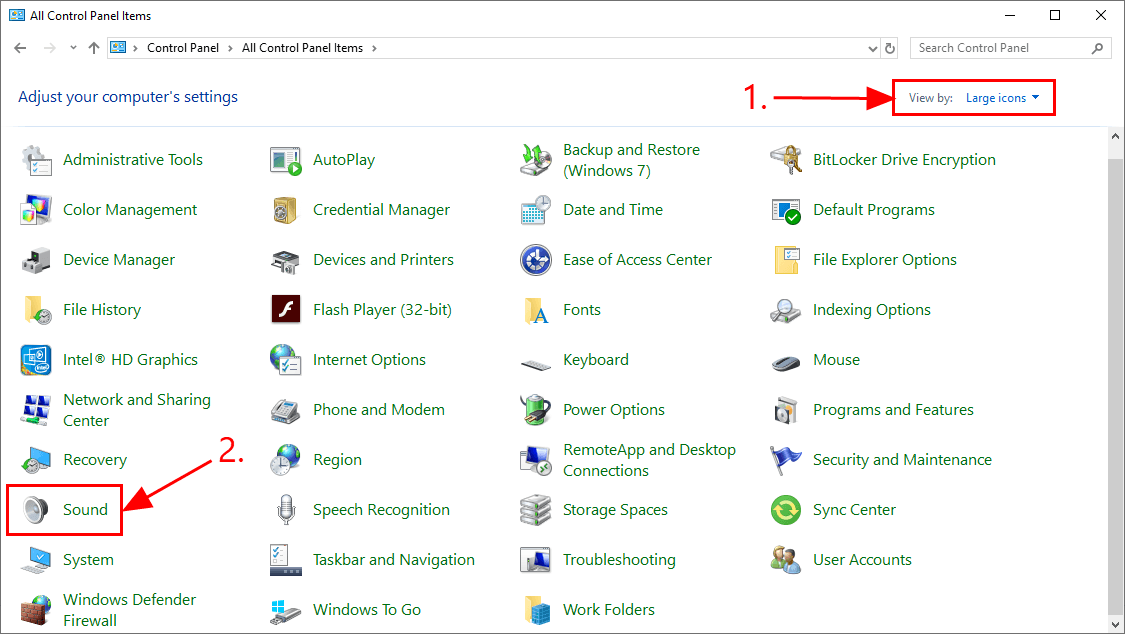This screenshot has width=1125, height=634.
Task: Open the address bar history dropdown
Action: 872,48
